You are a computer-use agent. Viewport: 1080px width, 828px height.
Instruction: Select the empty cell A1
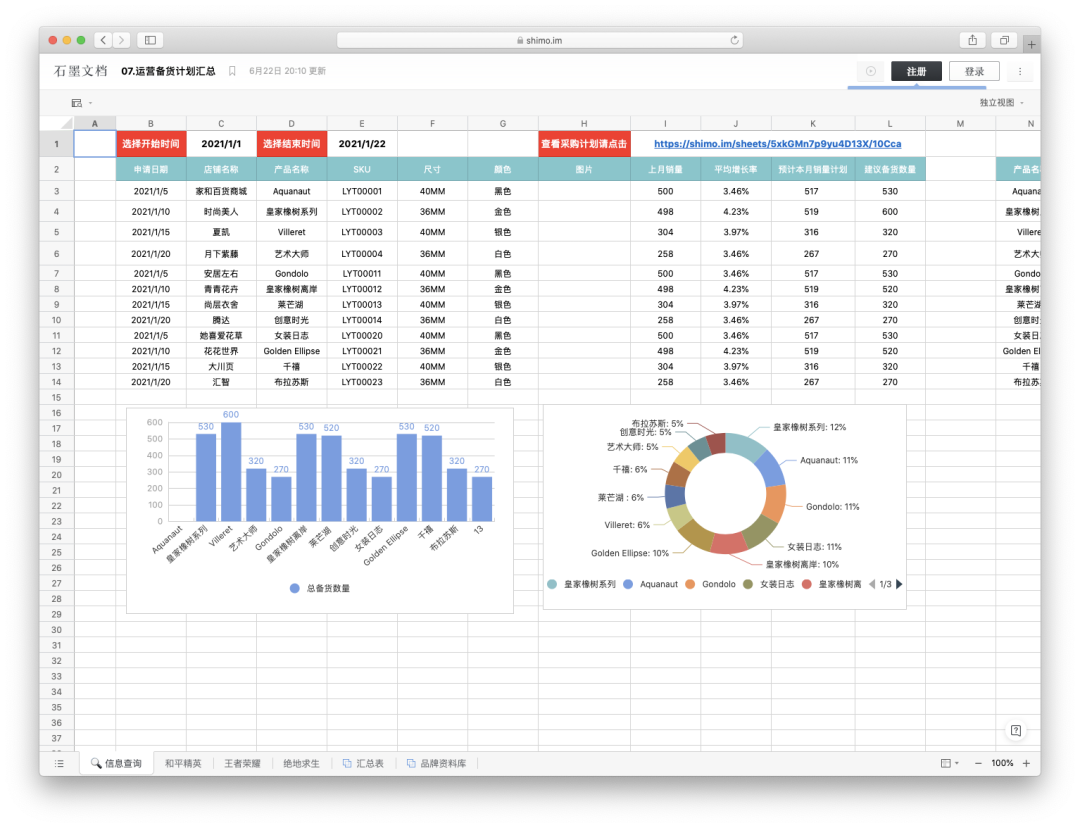click(95, 144)
